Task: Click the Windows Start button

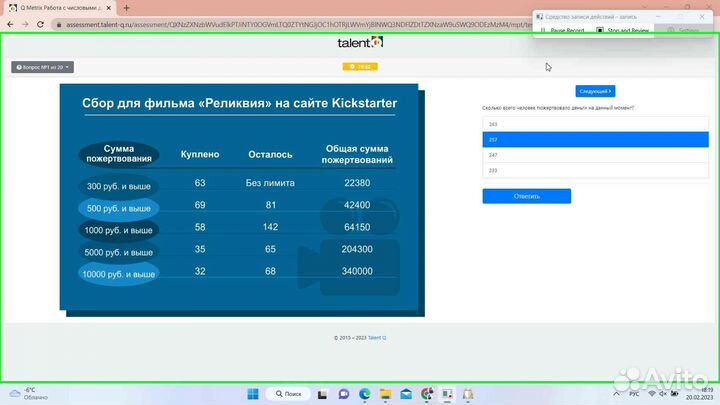Action: 254,394
